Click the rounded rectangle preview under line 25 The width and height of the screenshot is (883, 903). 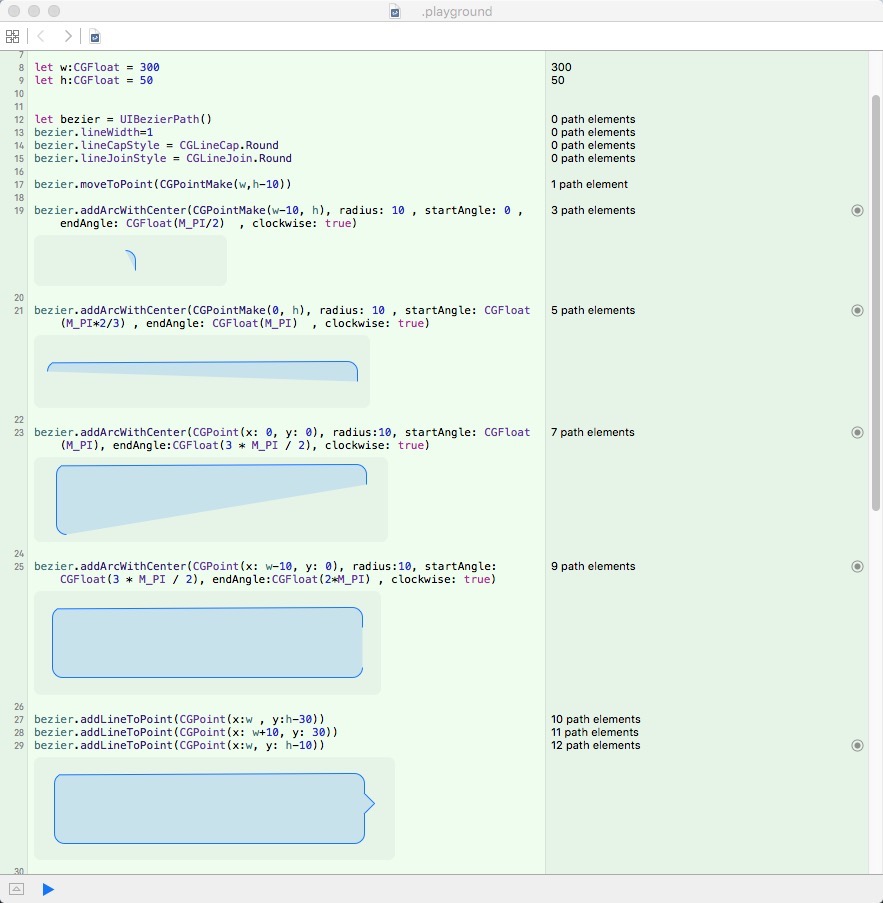click(x=207, y=642)
